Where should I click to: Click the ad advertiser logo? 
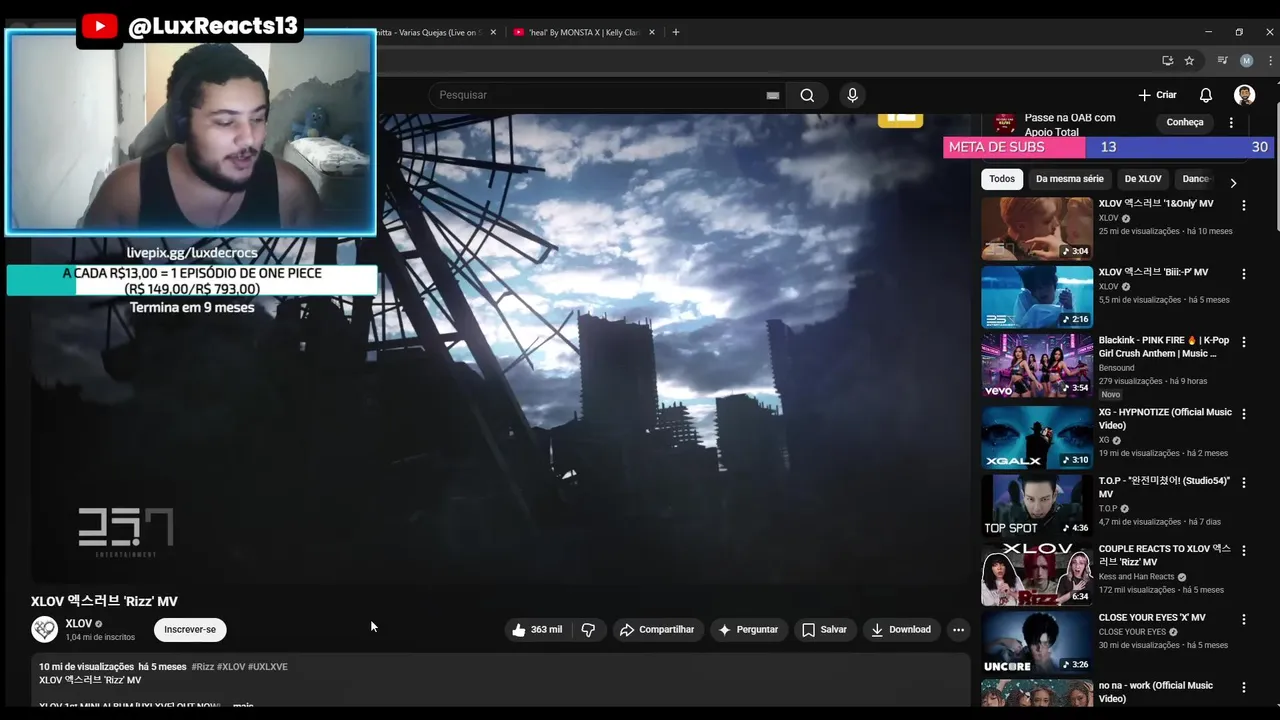[x=1004, y=123]
